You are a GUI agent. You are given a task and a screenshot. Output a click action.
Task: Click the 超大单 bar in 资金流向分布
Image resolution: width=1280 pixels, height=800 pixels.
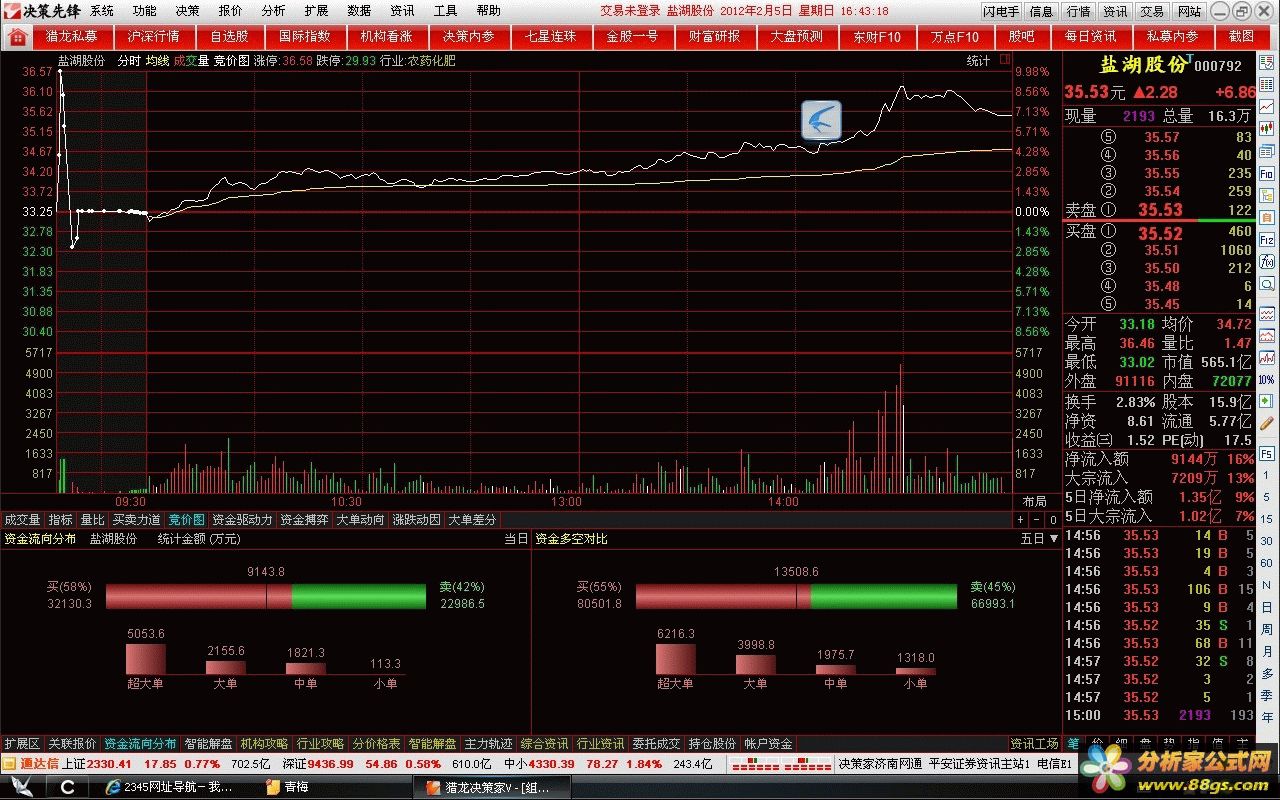(145, 659)
